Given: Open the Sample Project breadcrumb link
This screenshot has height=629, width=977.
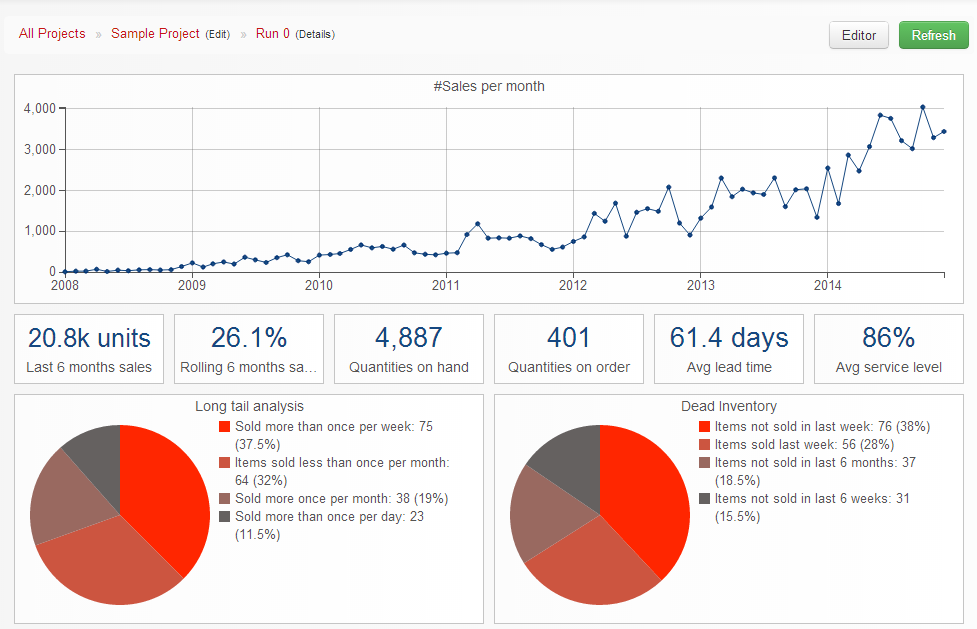Looking at the screenshot, I should [x=155, y=34].
